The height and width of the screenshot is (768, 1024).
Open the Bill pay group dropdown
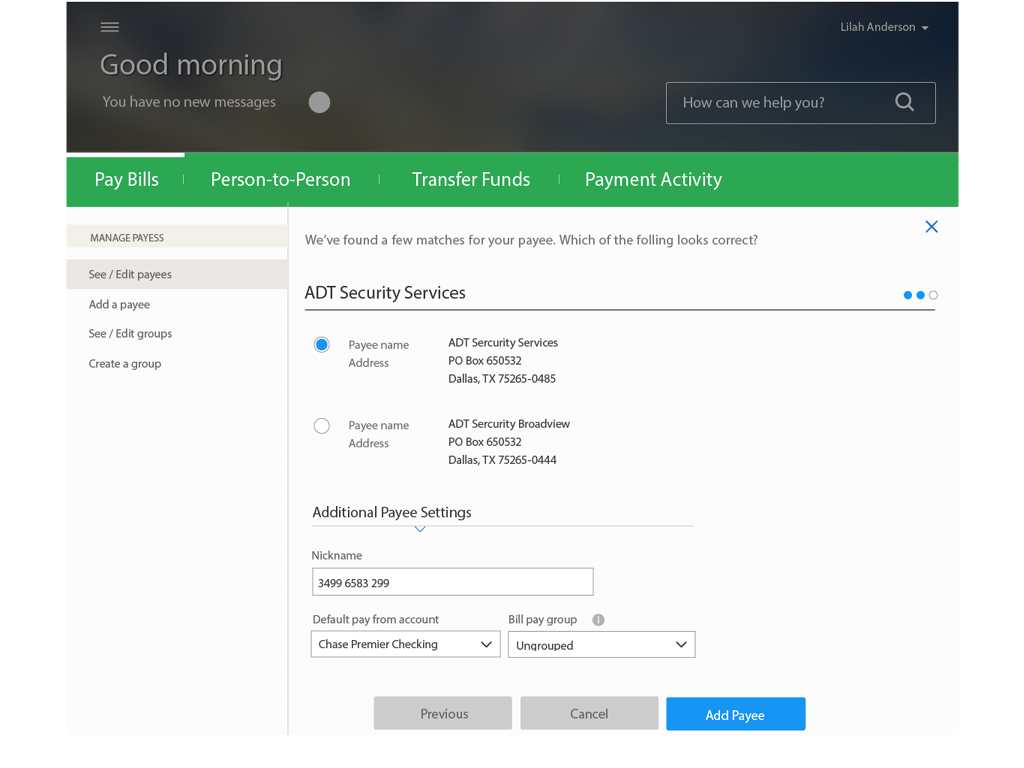click(x=601, y=645)
